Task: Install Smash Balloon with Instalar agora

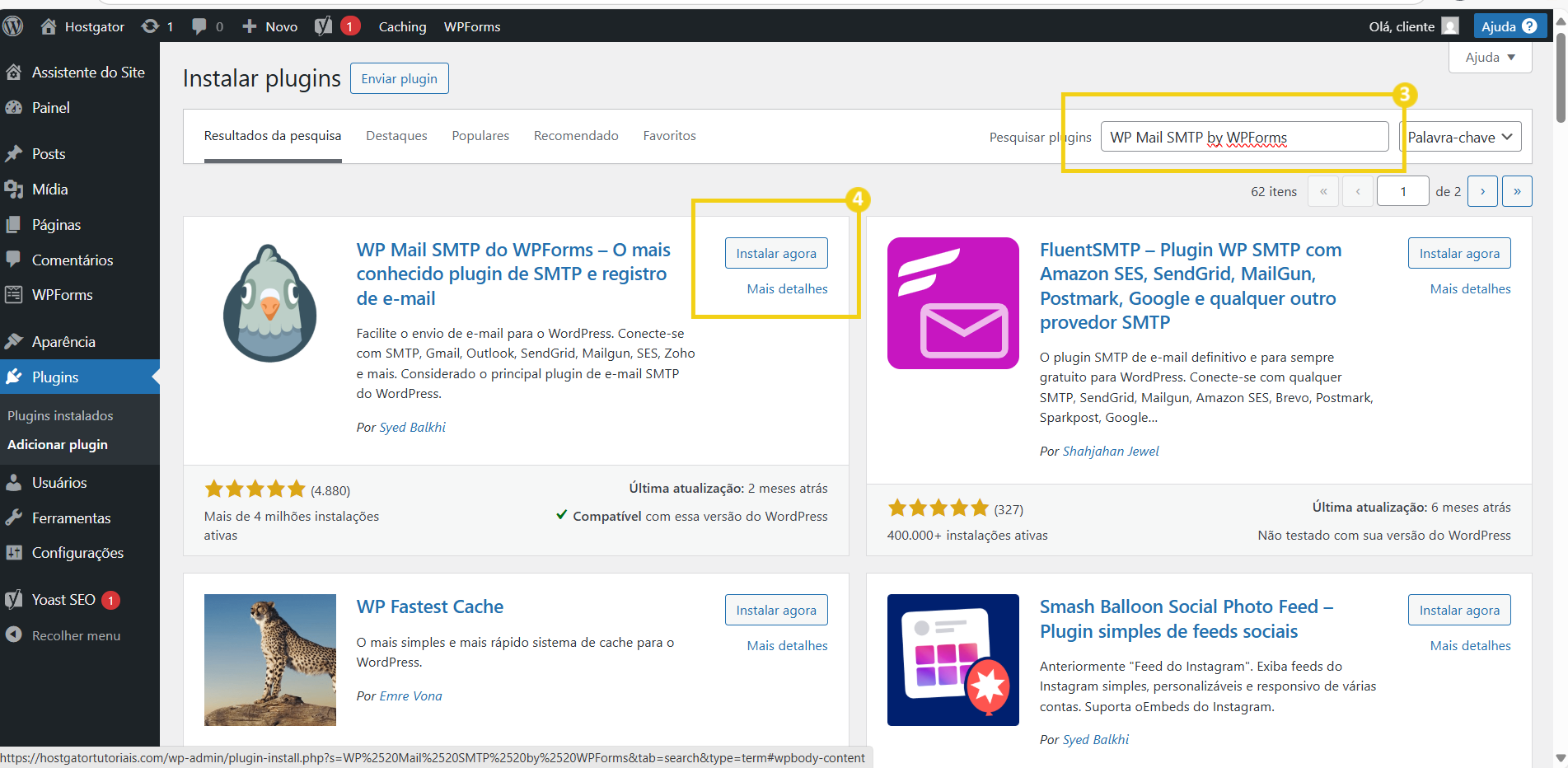Action: coord(1459,610)
